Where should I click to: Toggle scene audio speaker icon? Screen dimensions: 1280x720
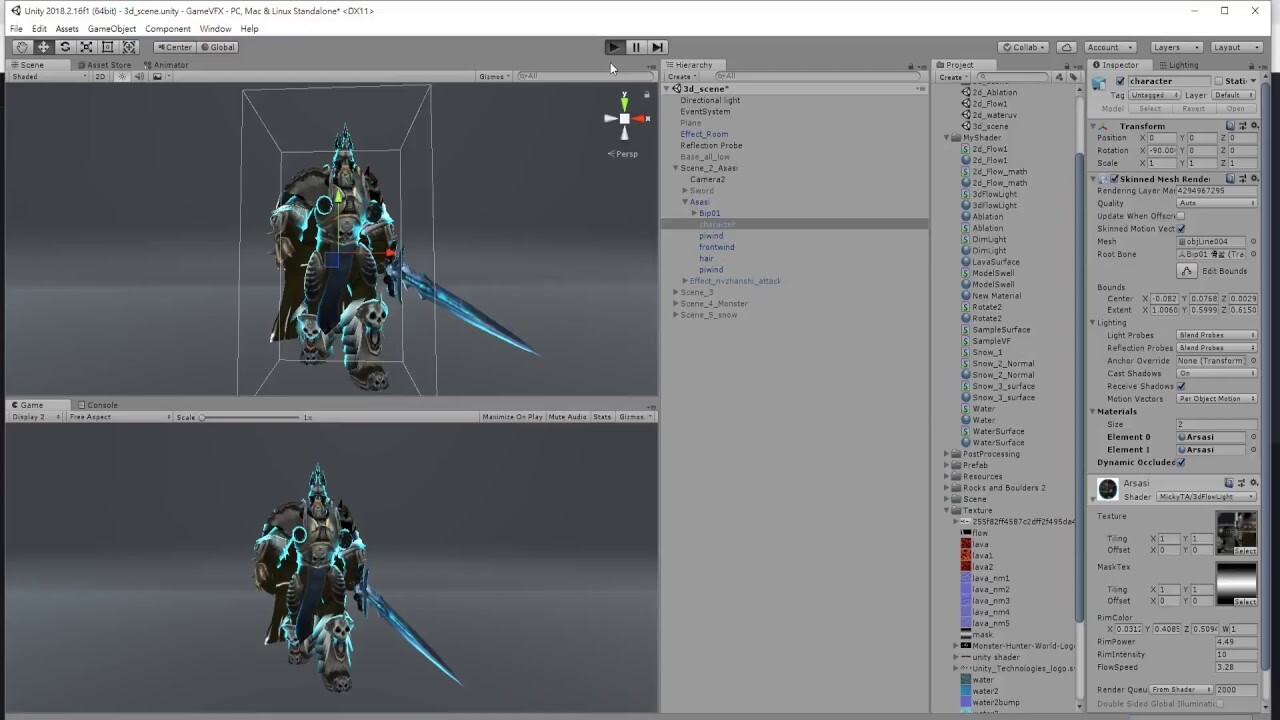click(140, 76)
